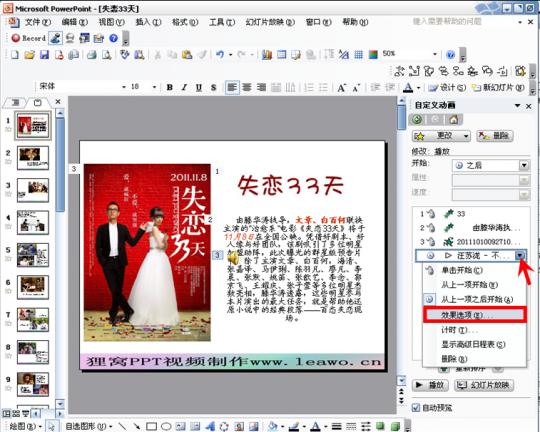Image resolution: width=540 pixels, height=432 pixels.
Task: Select 计时 from the context menu
Action: point(475,330)
